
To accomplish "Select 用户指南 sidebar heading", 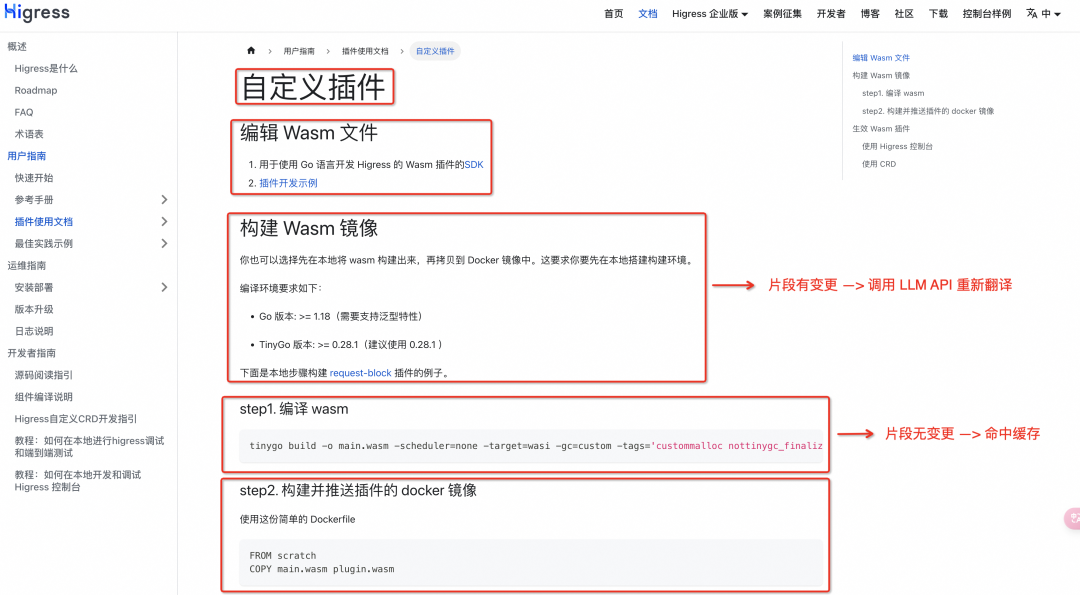I will pyautogui.click(x=27, y=156).
